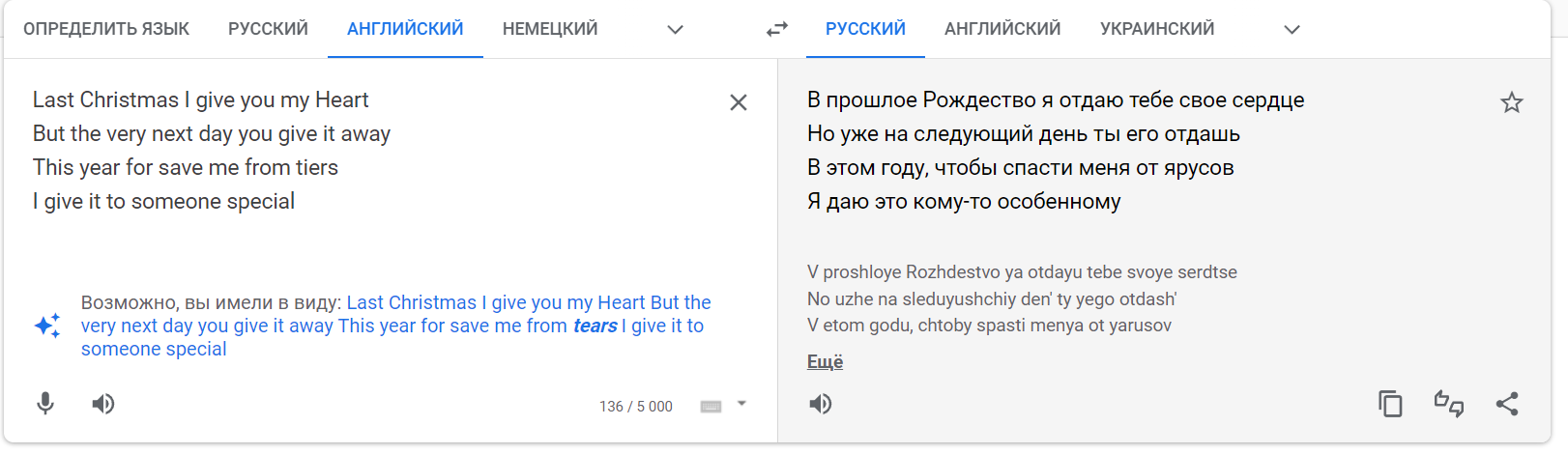Expand more source languages chevron
Viewport: 1568px width, 454px height.
click(676, 29)
